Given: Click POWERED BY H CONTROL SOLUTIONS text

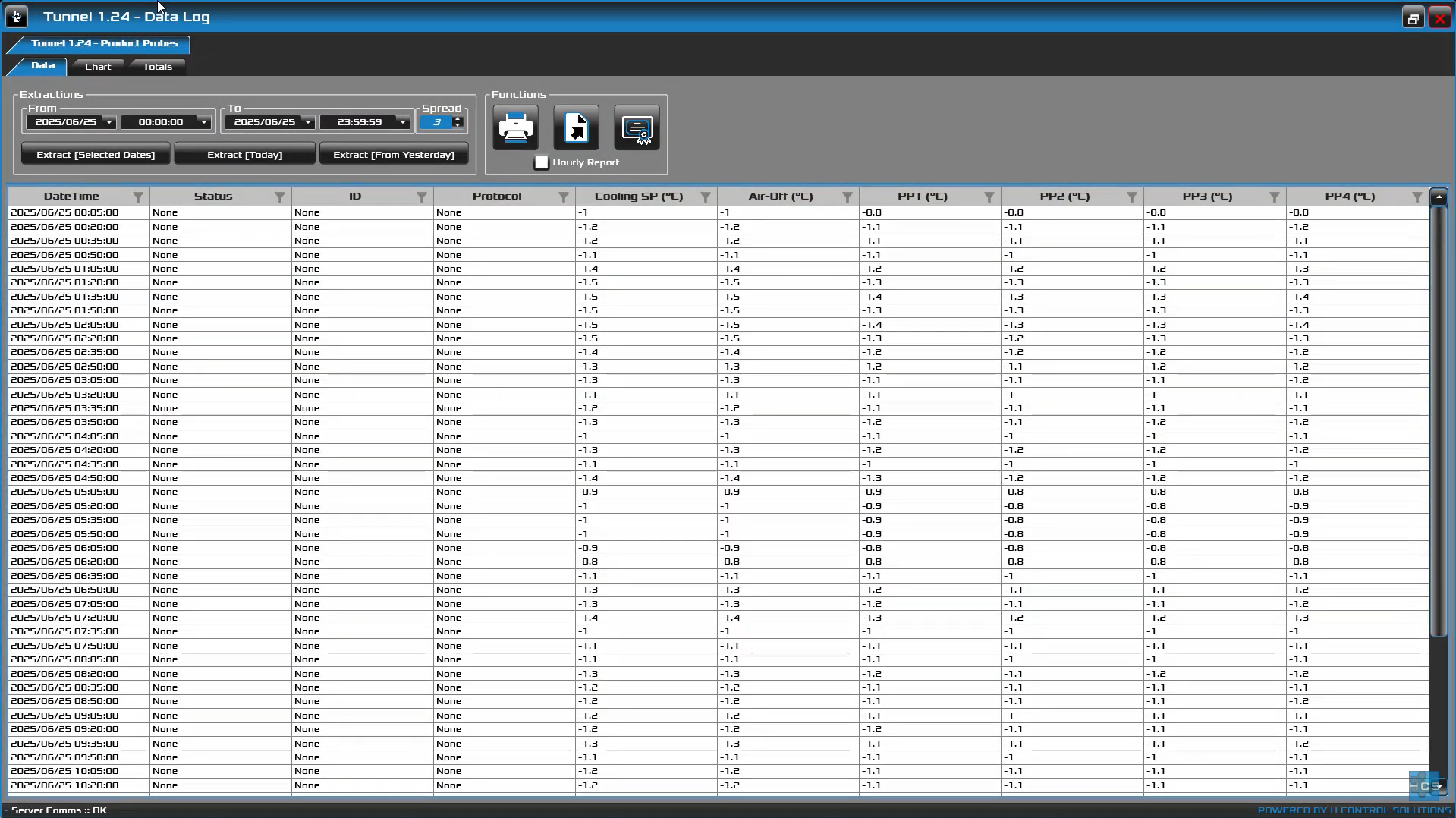Looking at the screenshot, I should 1354,810.
